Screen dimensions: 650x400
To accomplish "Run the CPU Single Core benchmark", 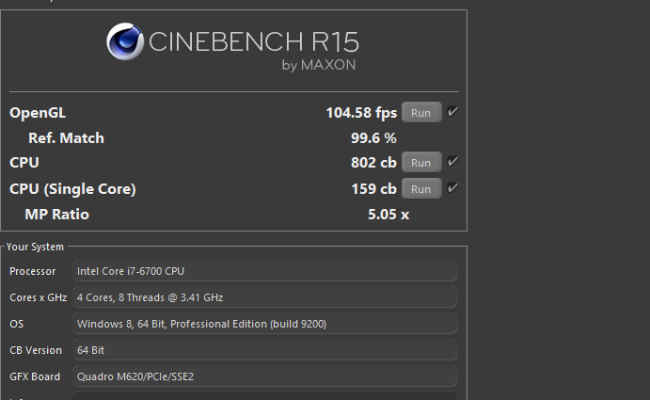I will tap(421, 189).
